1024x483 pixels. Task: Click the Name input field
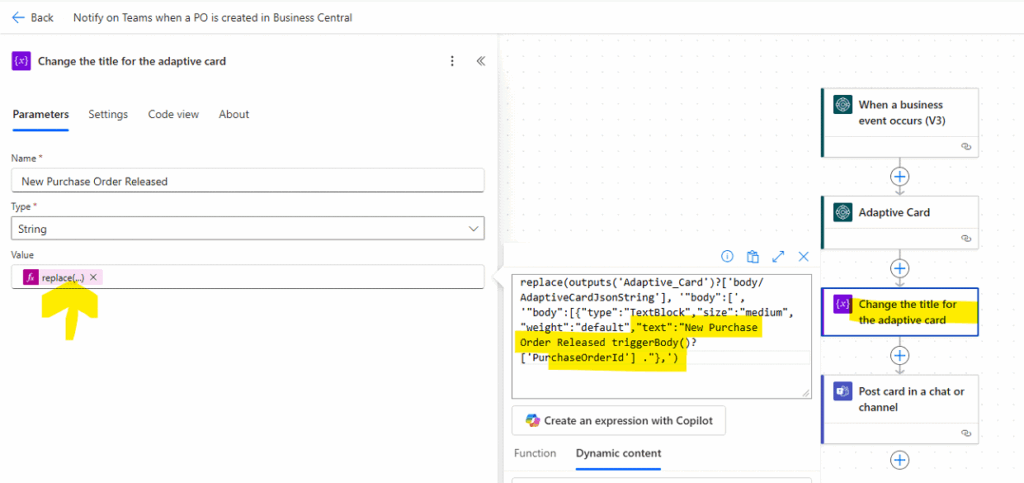(x=247, y=181)
